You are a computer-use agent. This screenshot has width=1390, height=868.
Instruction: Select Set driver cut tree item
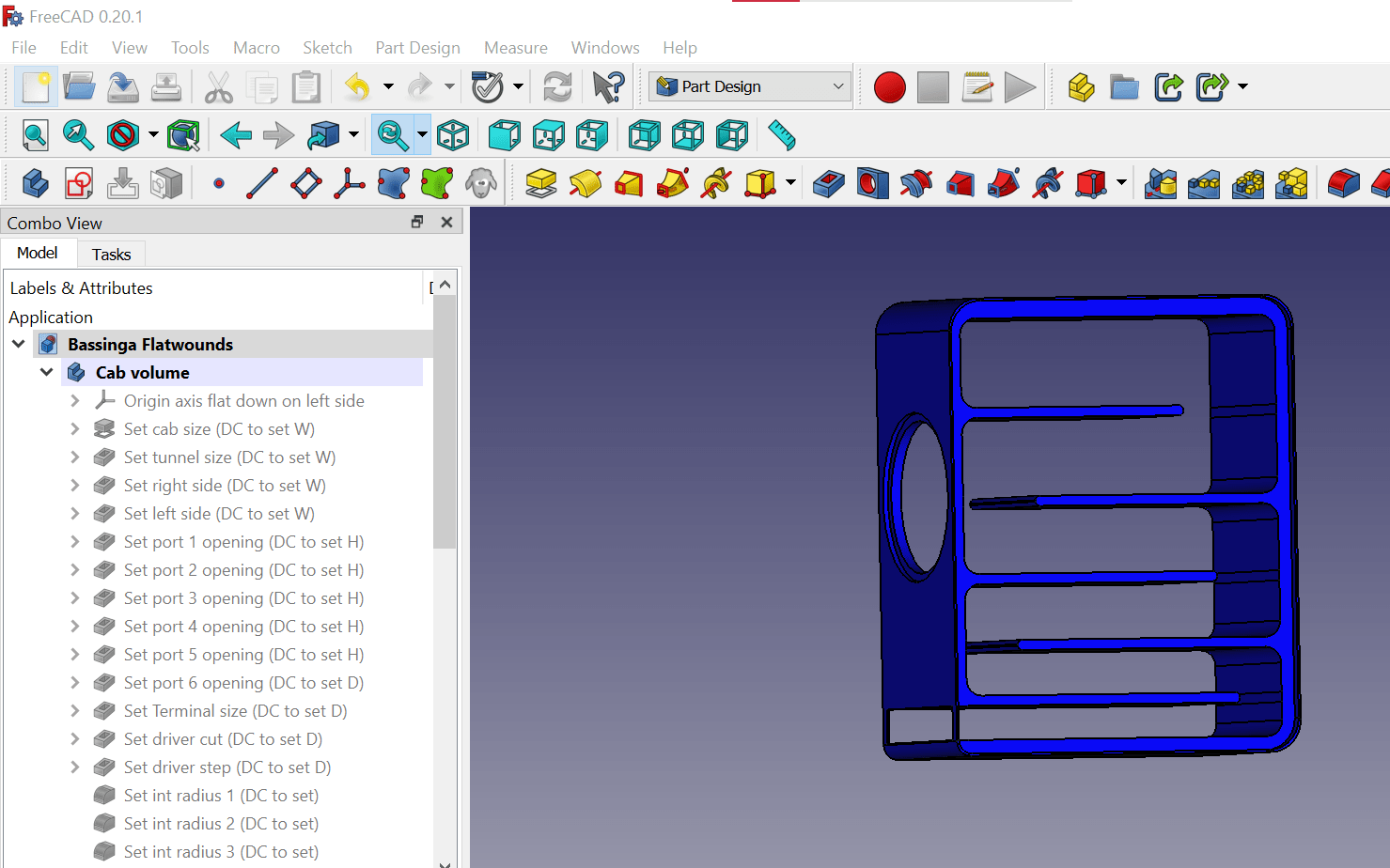pos(223,739)
